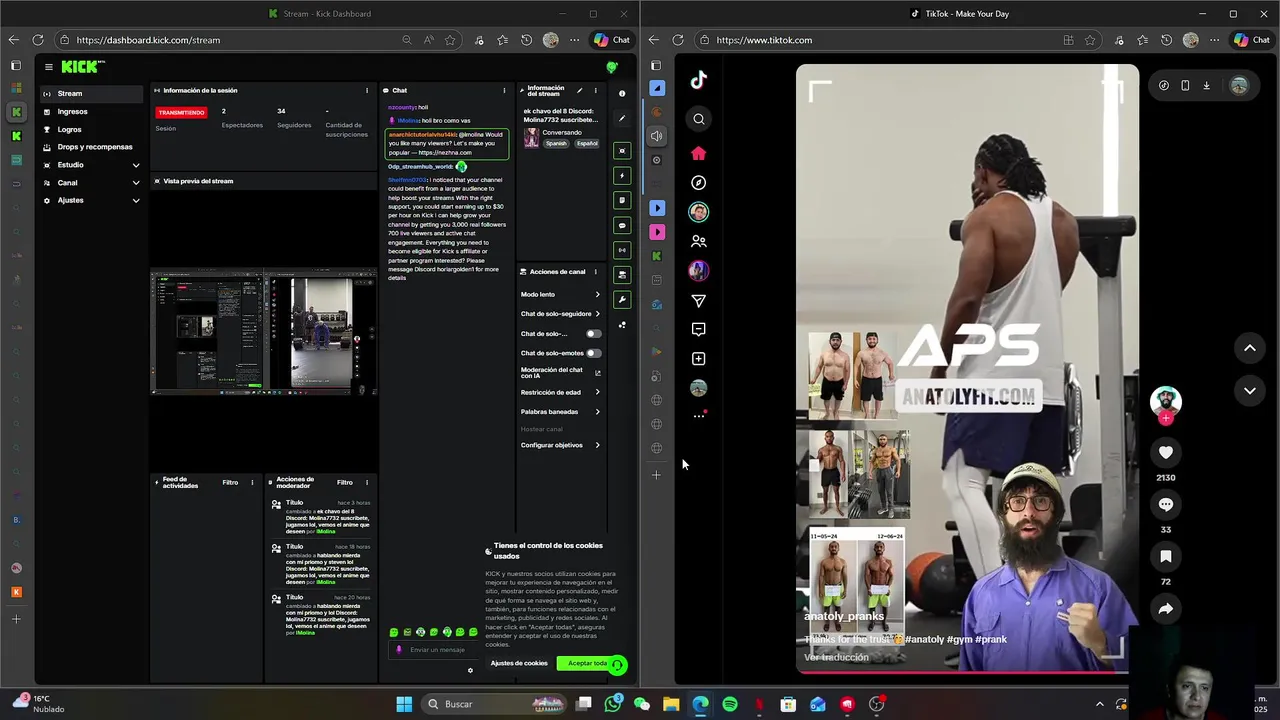Open TikTok More (three dots) in sidebar
The image size is (1280, 720).
[x=699, y=416]
